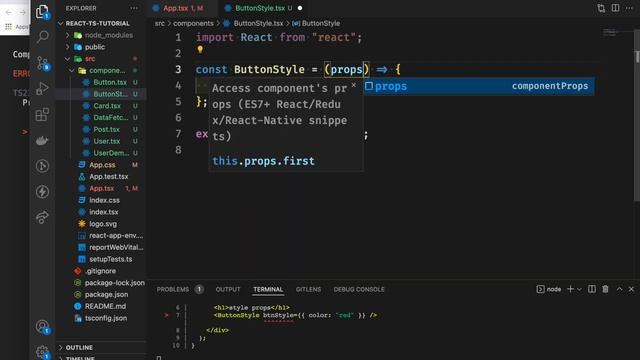Screen dimensions: 640x360
Task: Open the new terminal profile dropdown arrow
Action: [x=579, y=289]
